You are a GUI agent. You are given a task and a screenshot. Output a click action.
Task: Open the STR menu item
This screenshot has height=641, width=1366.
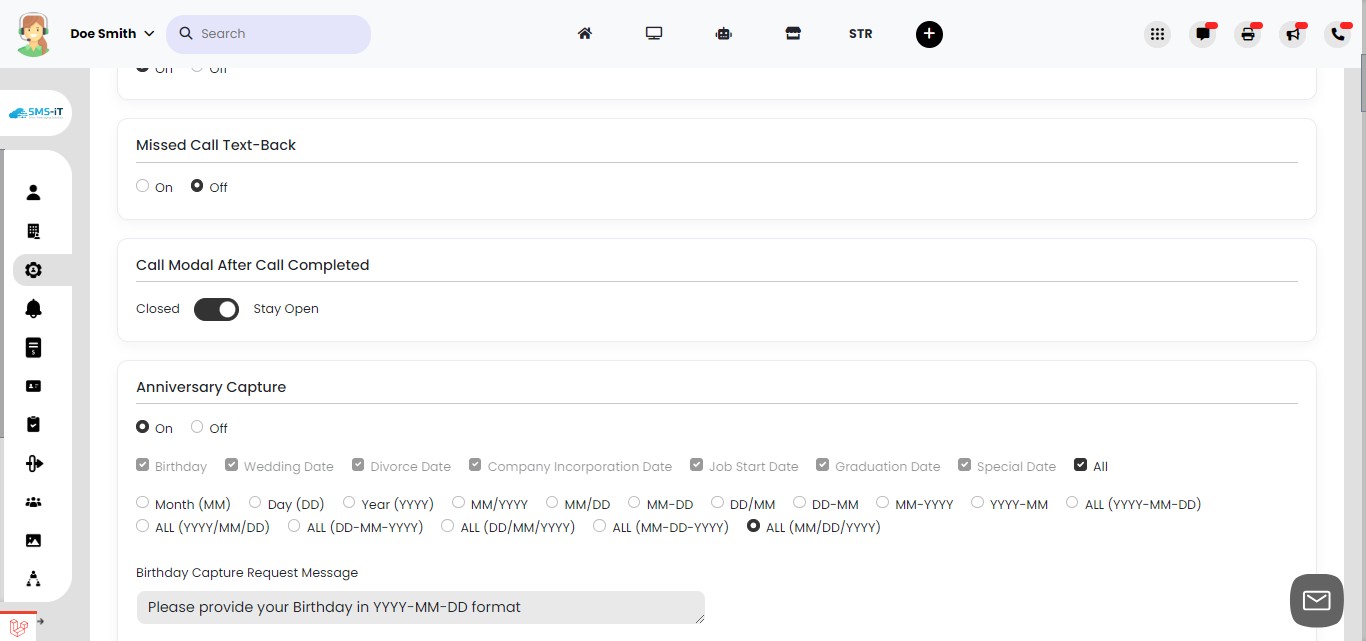[860, 33]
